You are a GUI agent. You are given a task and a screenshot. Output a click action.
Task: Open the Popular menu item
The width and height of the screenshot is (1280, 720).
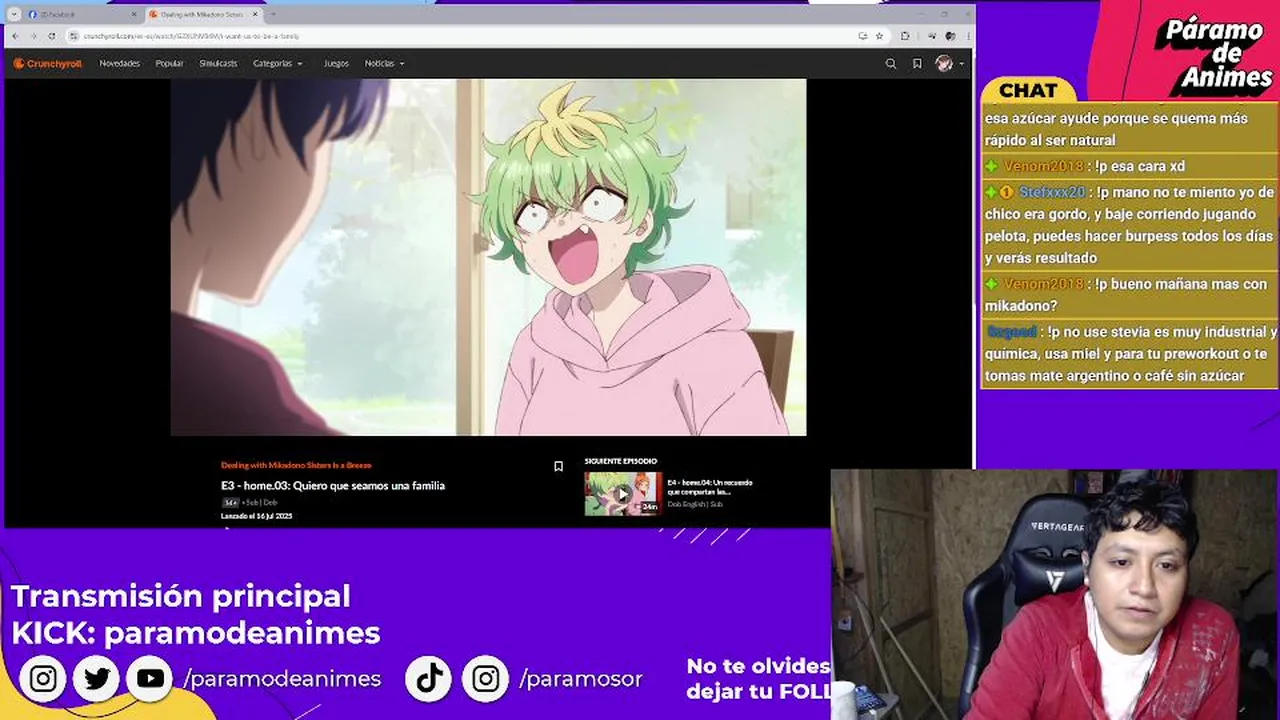pos(169,63)
